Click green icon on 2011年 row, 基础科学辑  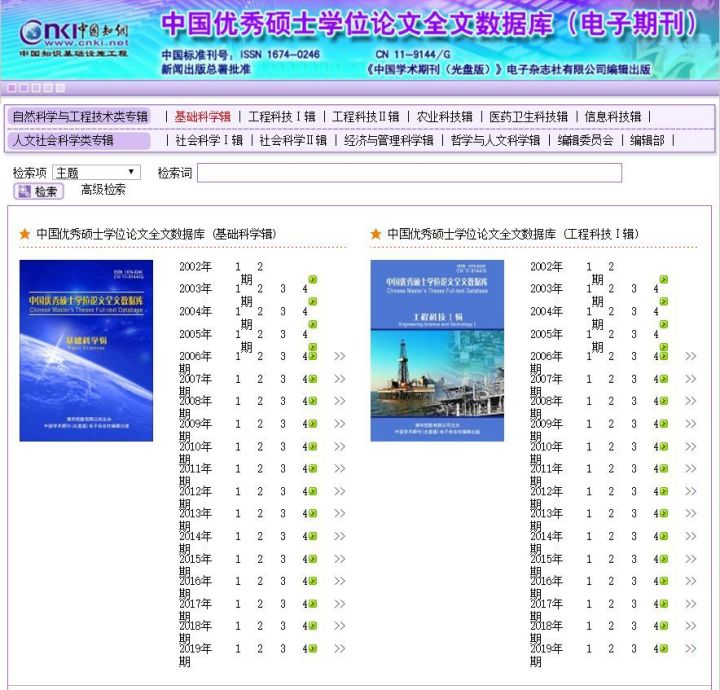313,469
